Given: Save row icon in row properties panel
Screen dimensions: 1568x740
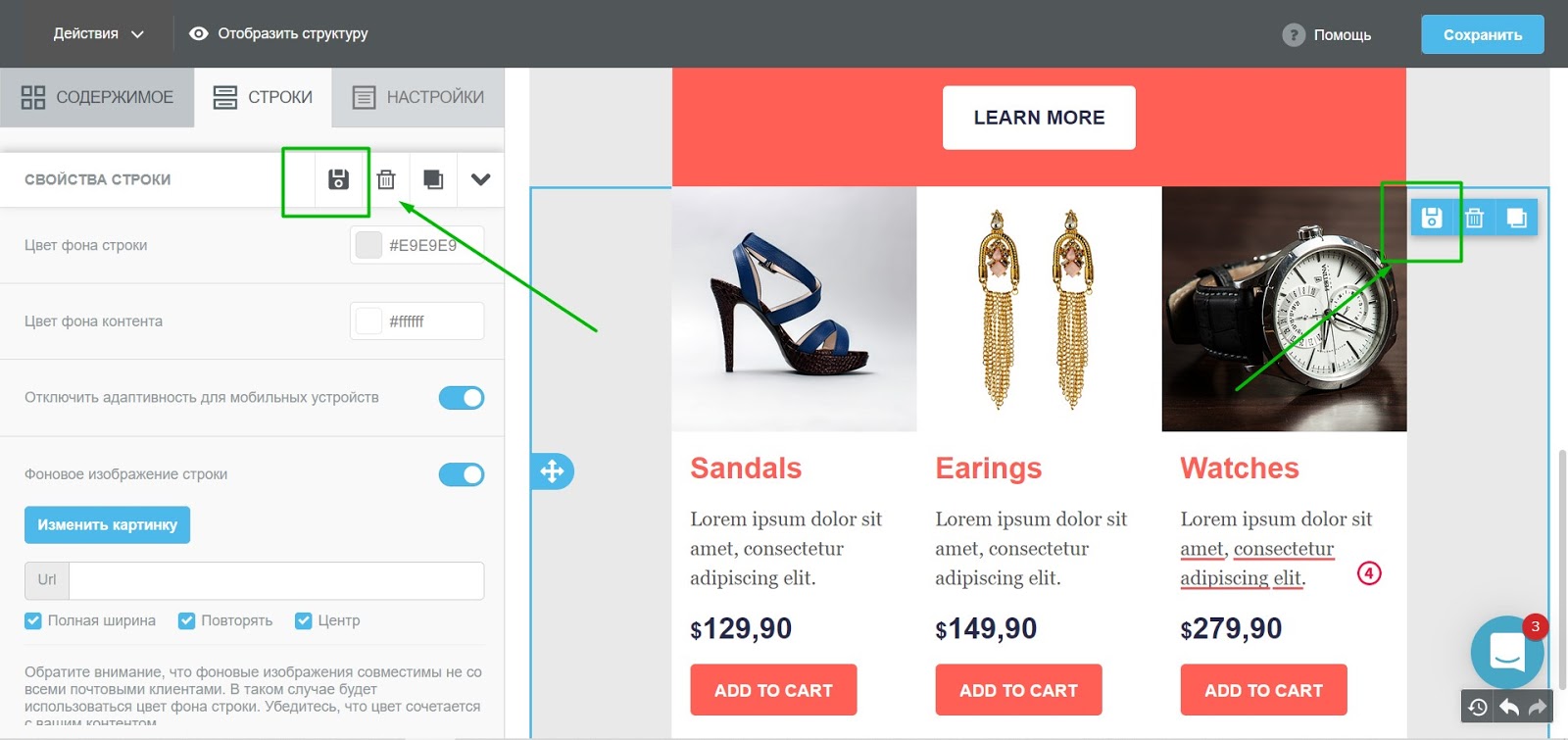Looking at the screenshot, I should 338,179.
